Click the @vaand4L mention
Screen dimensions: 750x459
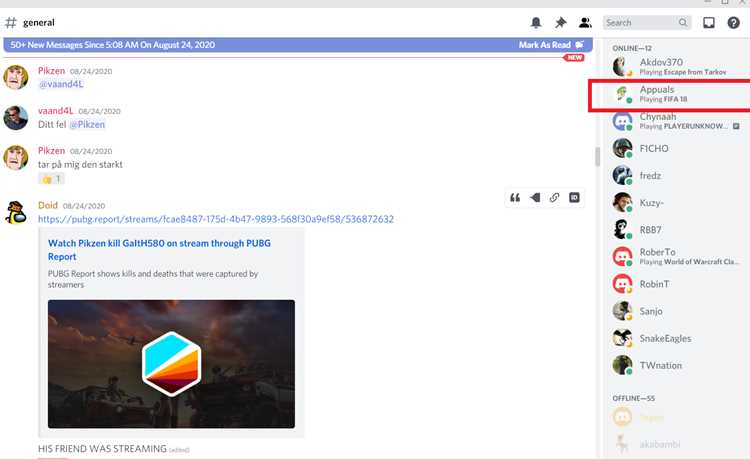click(61, 84)
